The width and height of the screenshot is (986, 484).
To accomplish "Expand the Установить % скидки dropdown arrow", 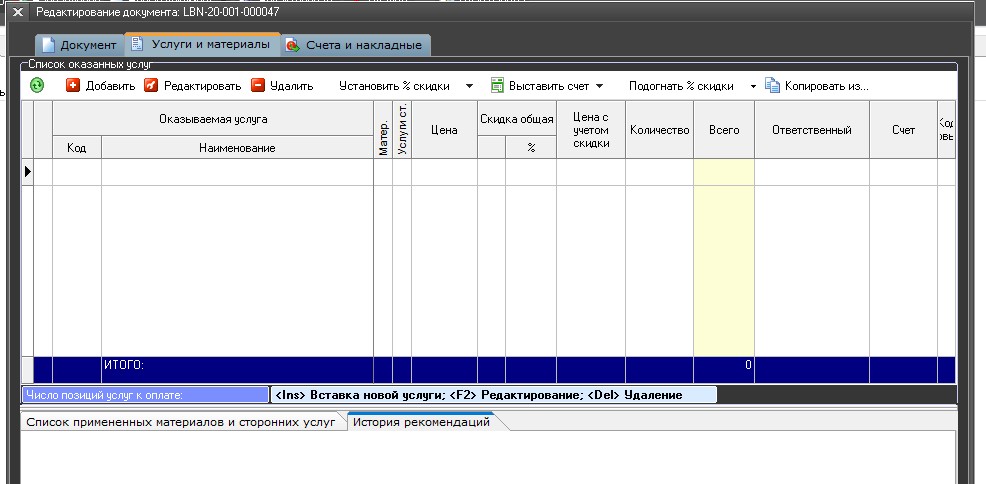I will click(x=469, y=86).
